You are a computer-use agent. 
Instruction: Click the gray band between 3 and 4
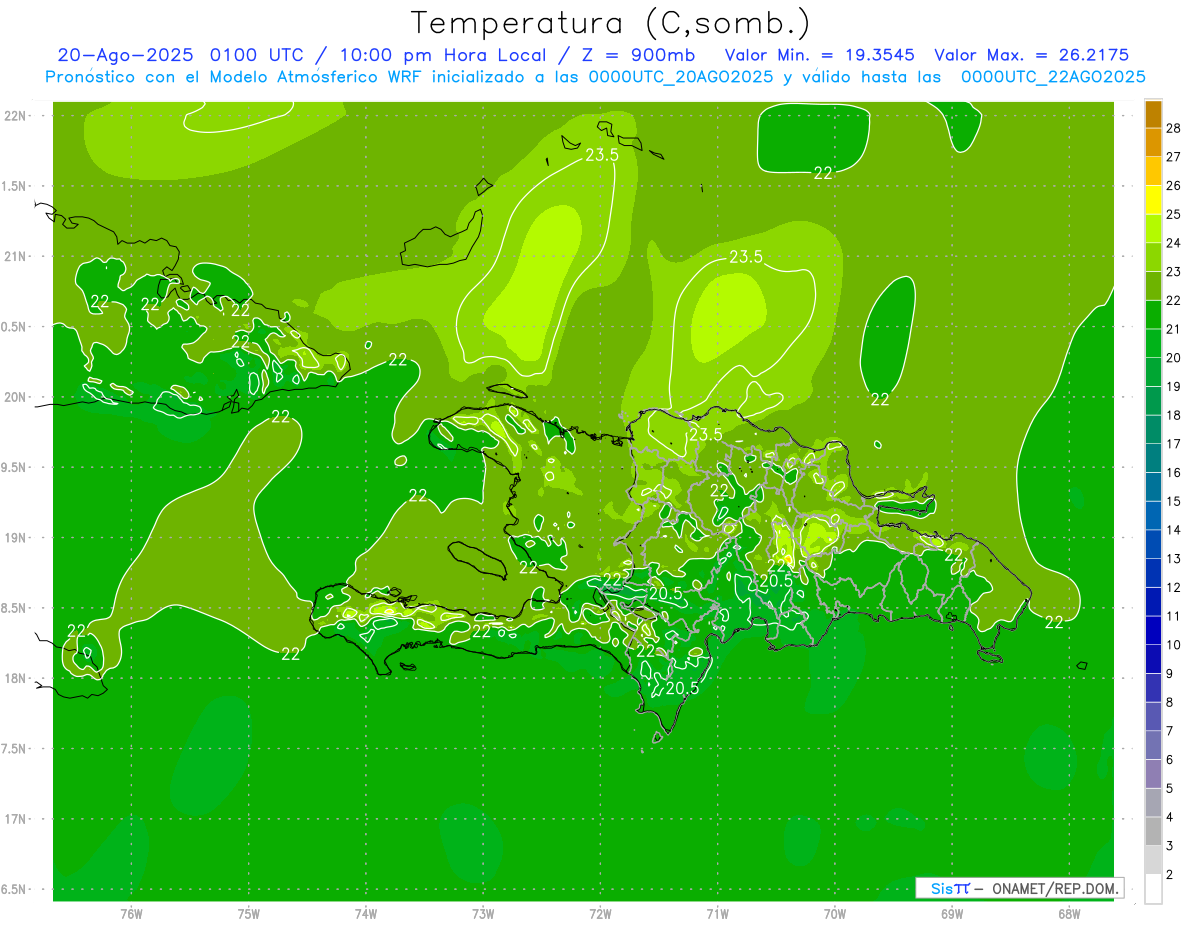(1153, 831)
